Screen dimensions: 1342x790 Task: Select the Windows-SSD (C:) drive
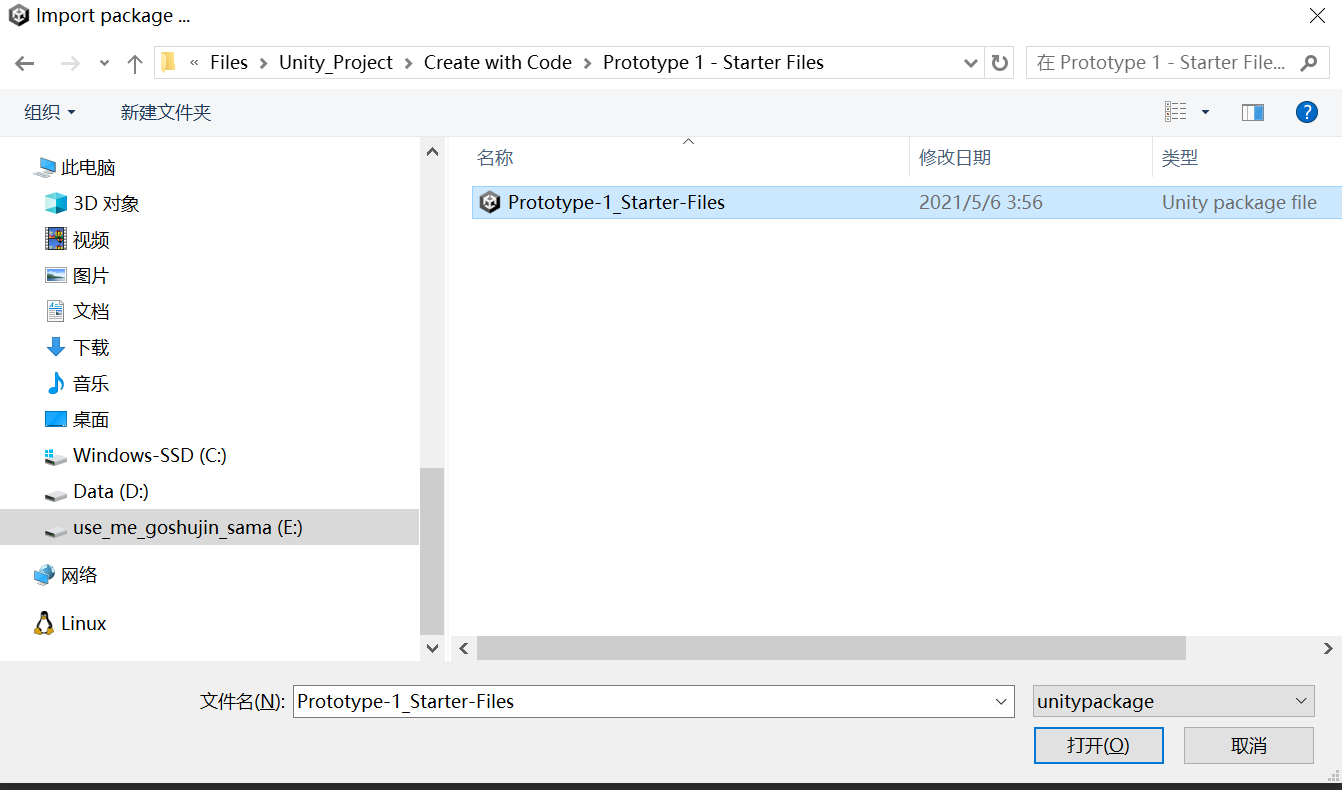[x=136, y=455]
